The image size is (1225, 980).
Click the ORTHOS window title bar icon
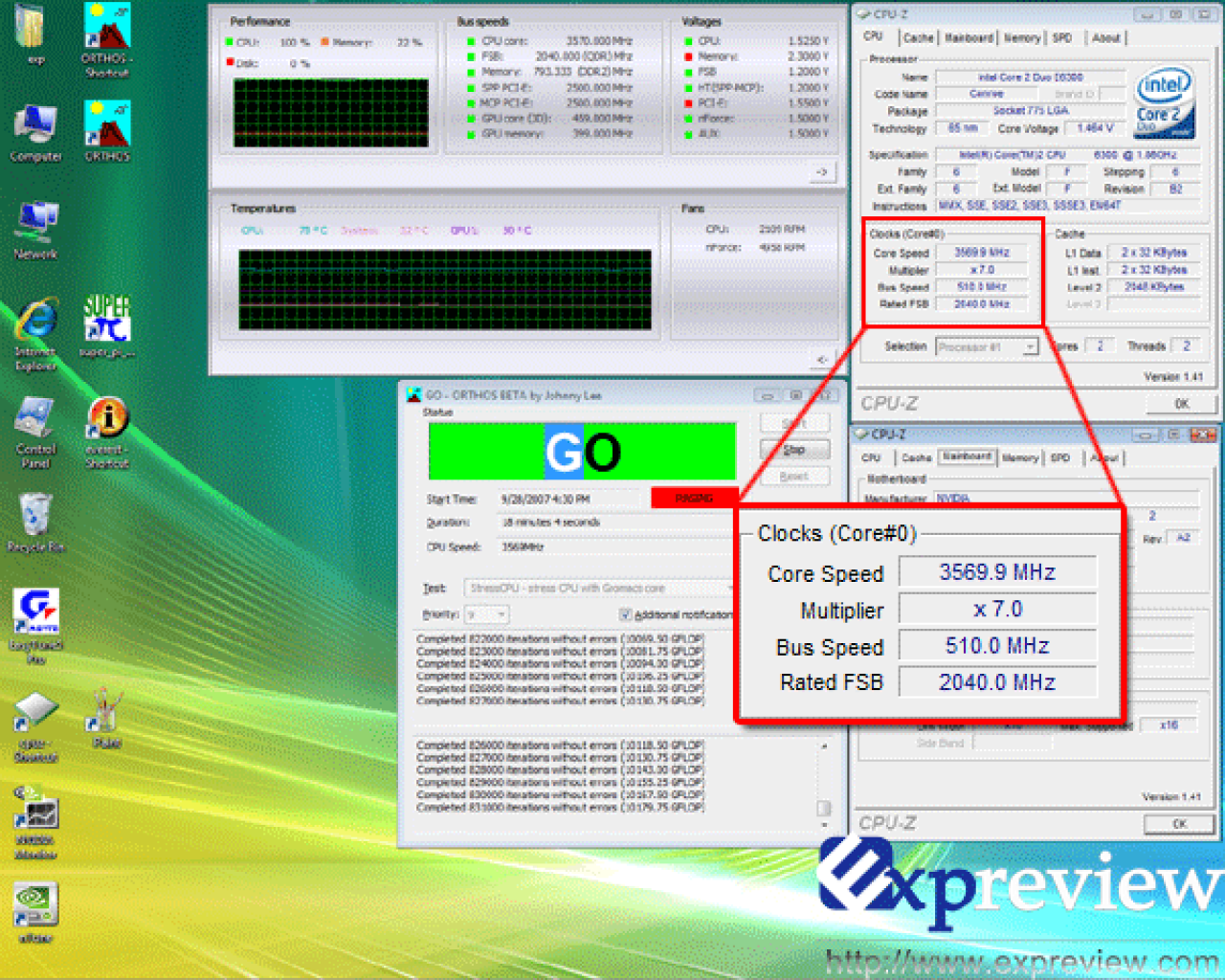[x=413, y=394]
